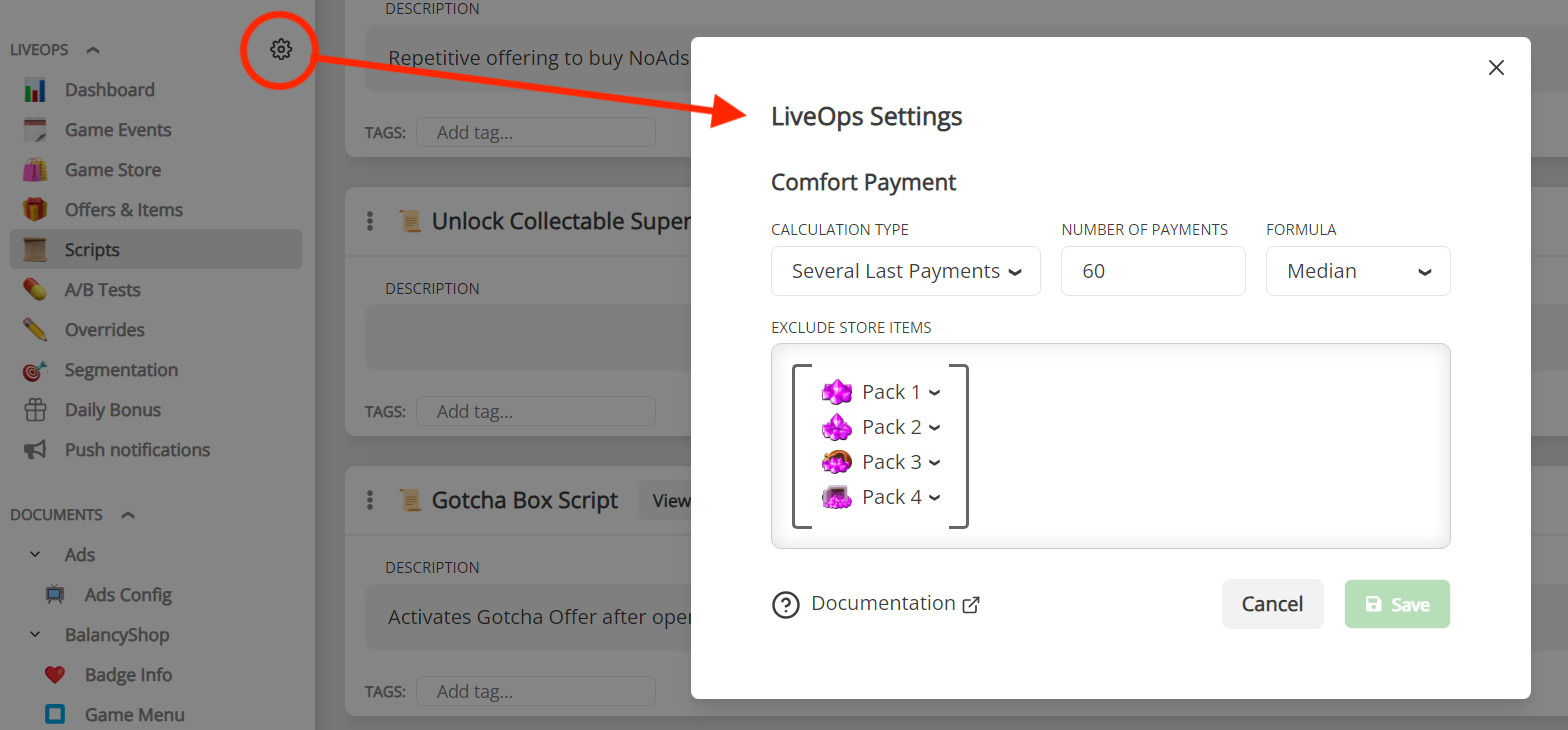Open LiveOps settings gear icon
The image size is (1568, 730).
(281, 49)
